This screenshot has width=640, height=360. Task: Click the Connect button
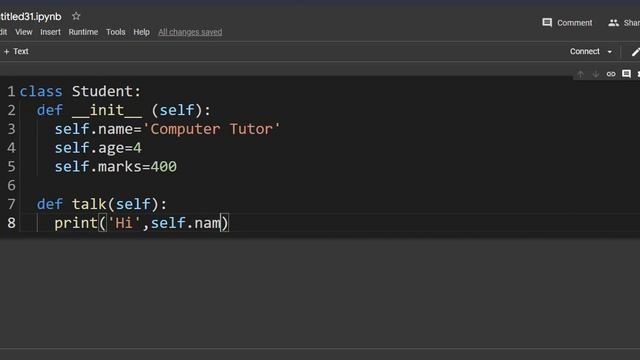click(585, 51)
